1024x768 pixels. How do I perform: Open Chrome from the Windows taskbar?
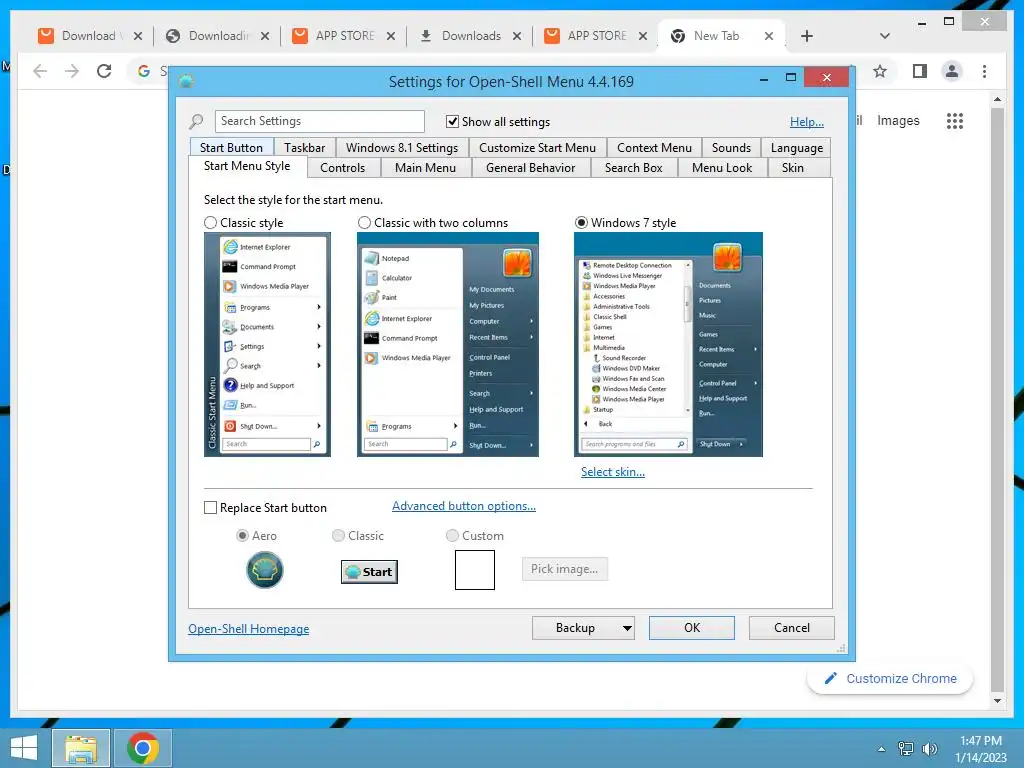[143, 748]
